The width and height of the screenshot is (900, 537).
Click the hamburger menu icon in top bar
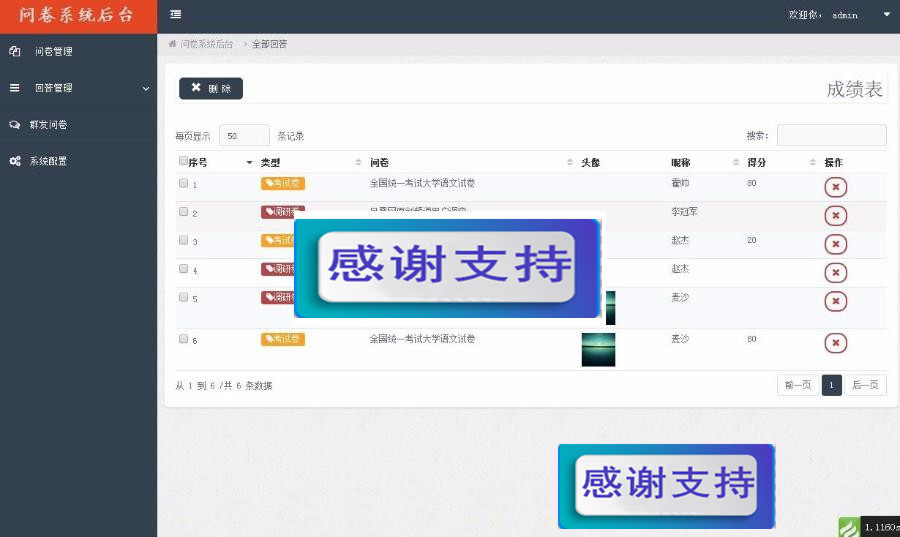tap(176, 14)
